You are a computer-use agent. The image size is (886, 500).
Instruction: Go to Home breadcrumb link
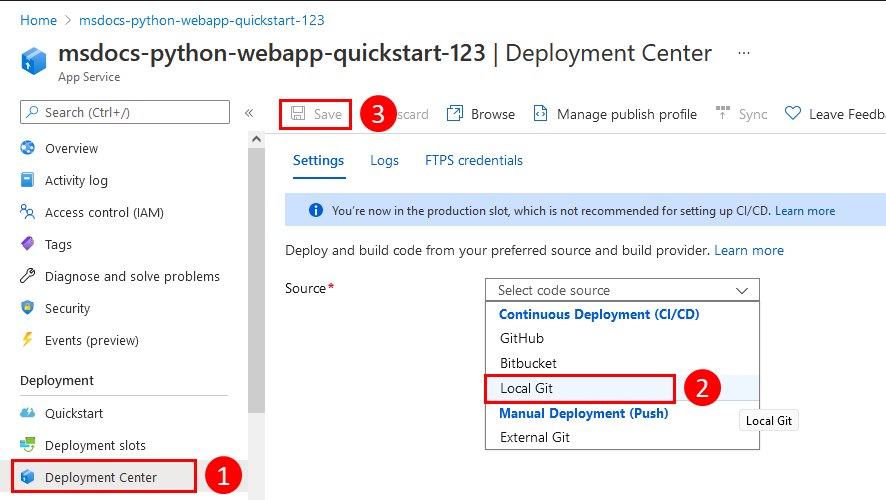[x=38, y=20]
